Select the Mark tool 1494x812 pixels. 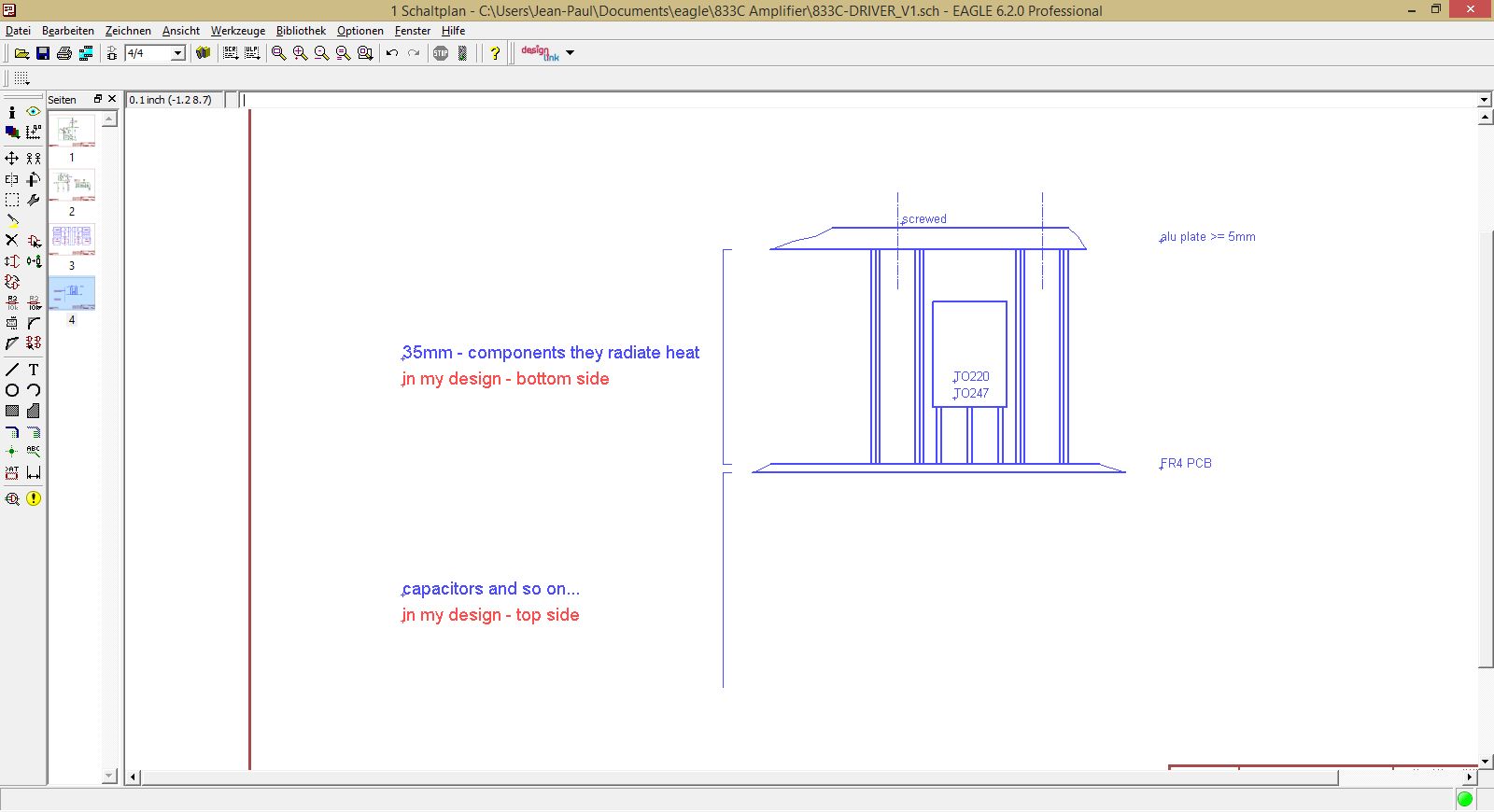pyautogui.click(x=34, y=133)
